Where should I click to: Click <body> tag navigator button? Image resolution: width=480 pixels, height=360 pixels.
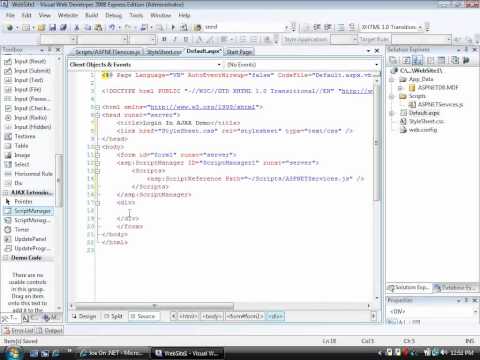212,316
